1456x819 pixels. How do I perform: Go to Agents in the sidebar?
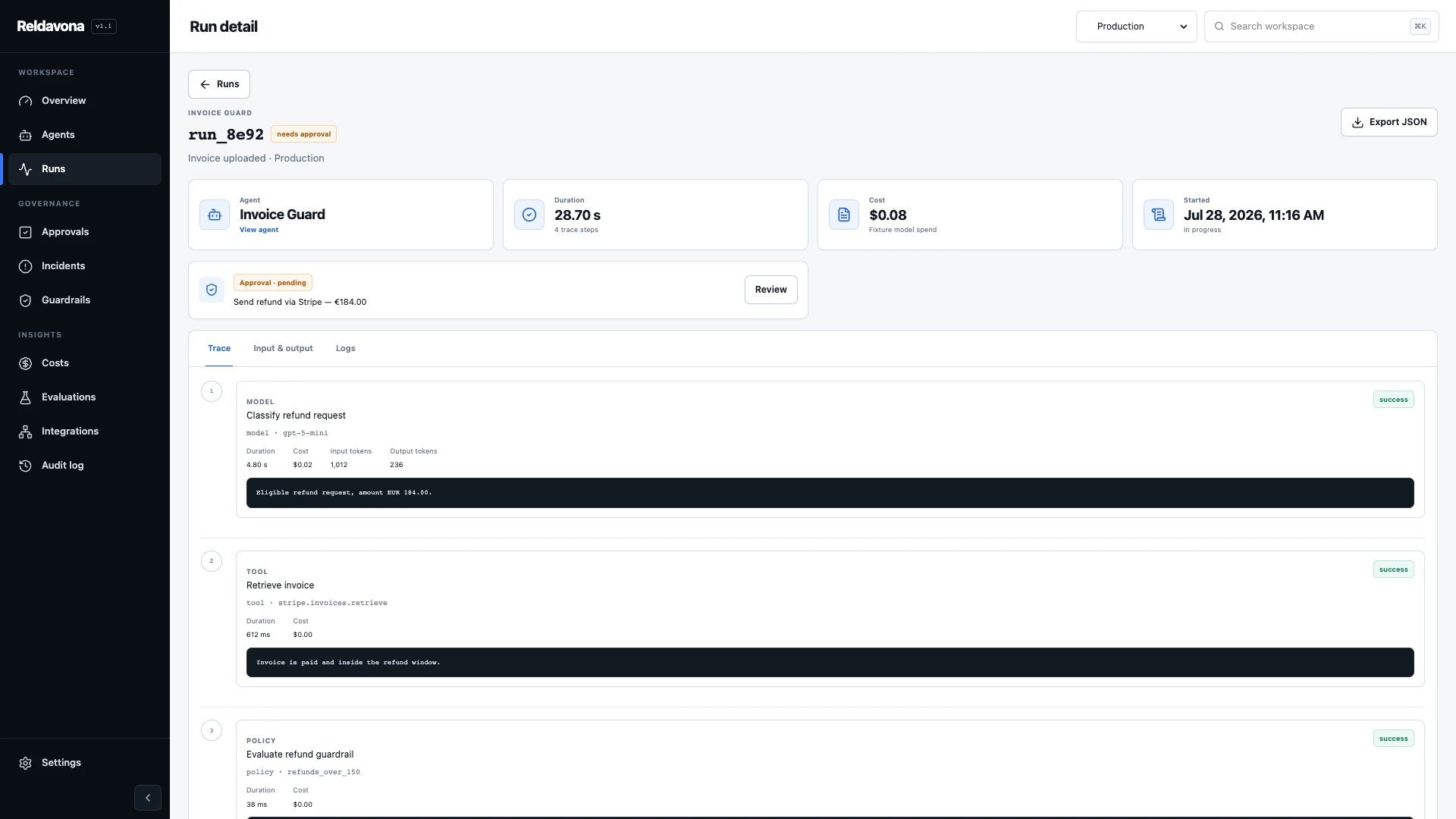85,135
